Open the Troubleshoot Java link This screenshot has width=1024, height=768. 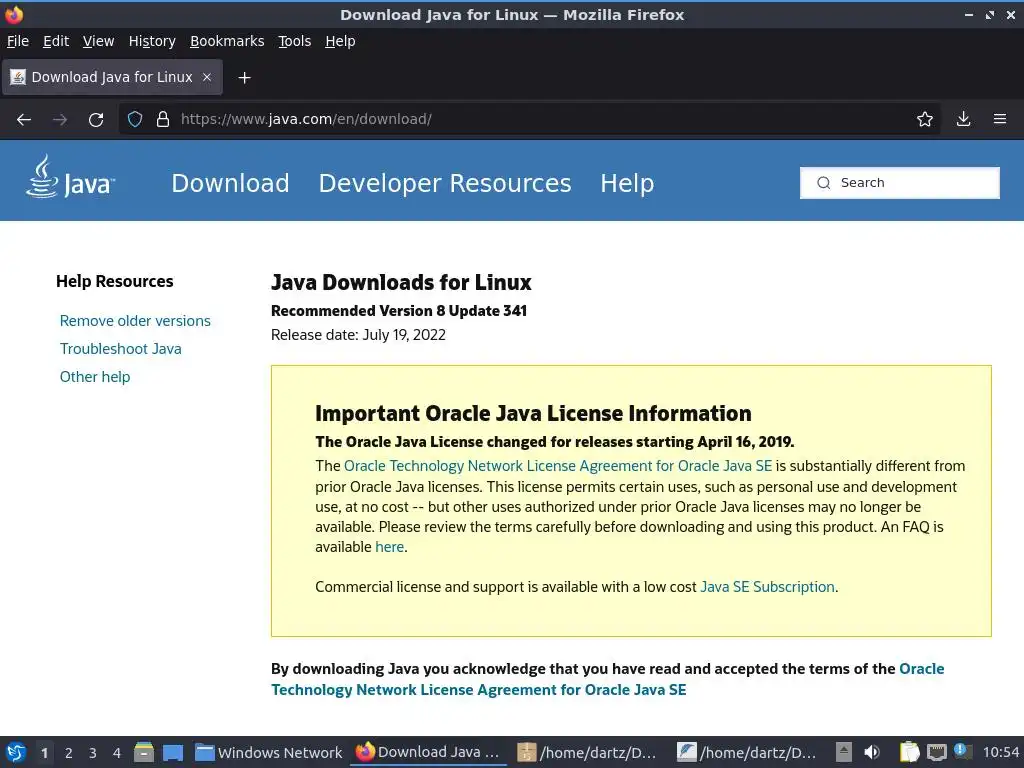121,349
